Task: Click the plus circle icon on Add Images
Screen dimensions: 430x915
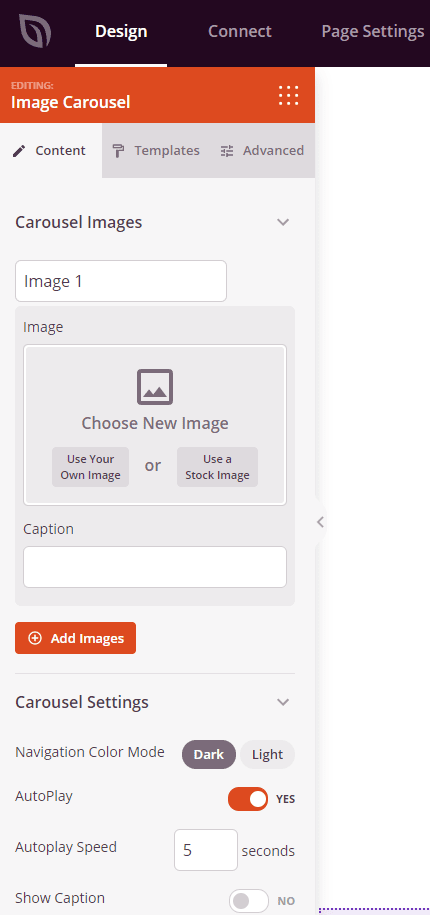Action: point(35,638)
